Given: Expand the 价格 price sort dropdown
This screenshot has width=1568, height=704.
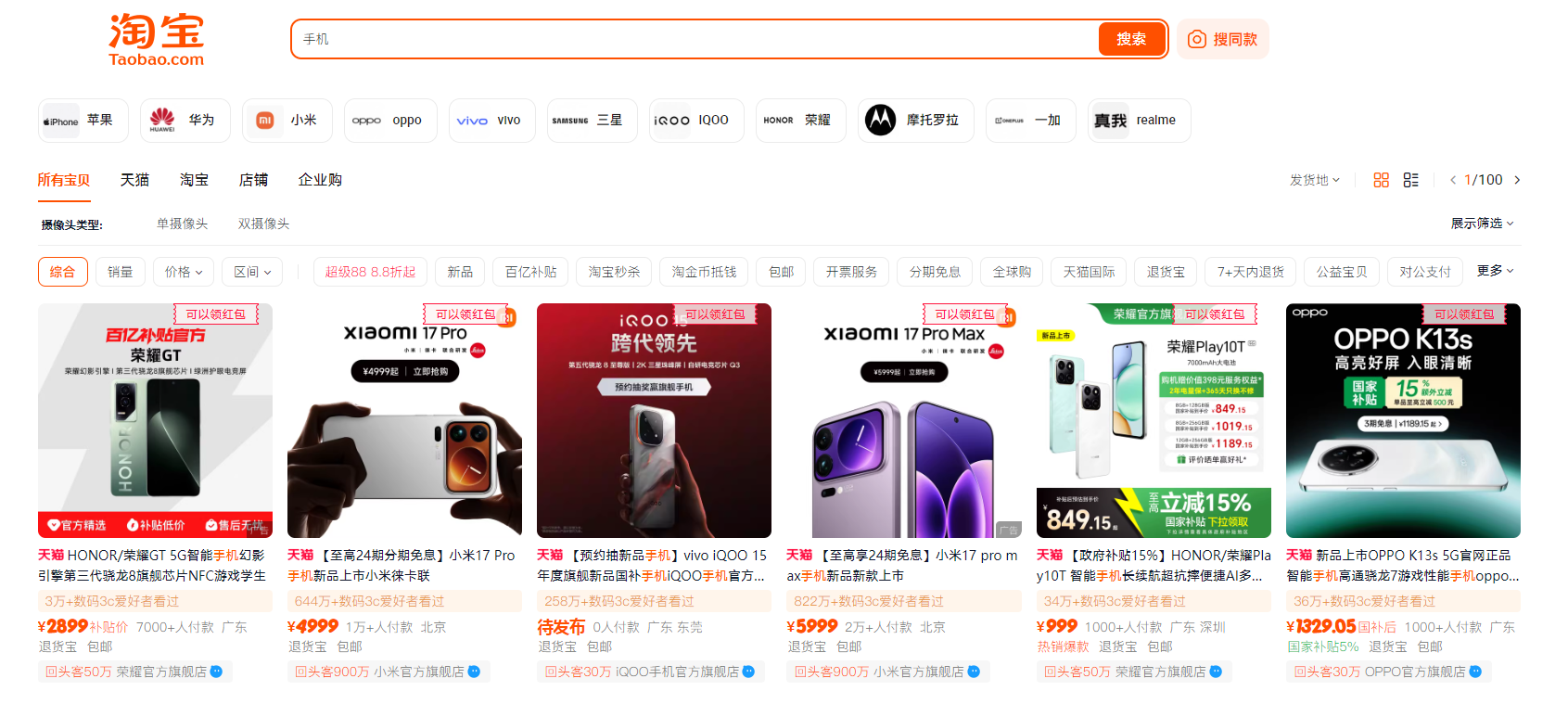Looking at the screenshot, I should 184,272.
